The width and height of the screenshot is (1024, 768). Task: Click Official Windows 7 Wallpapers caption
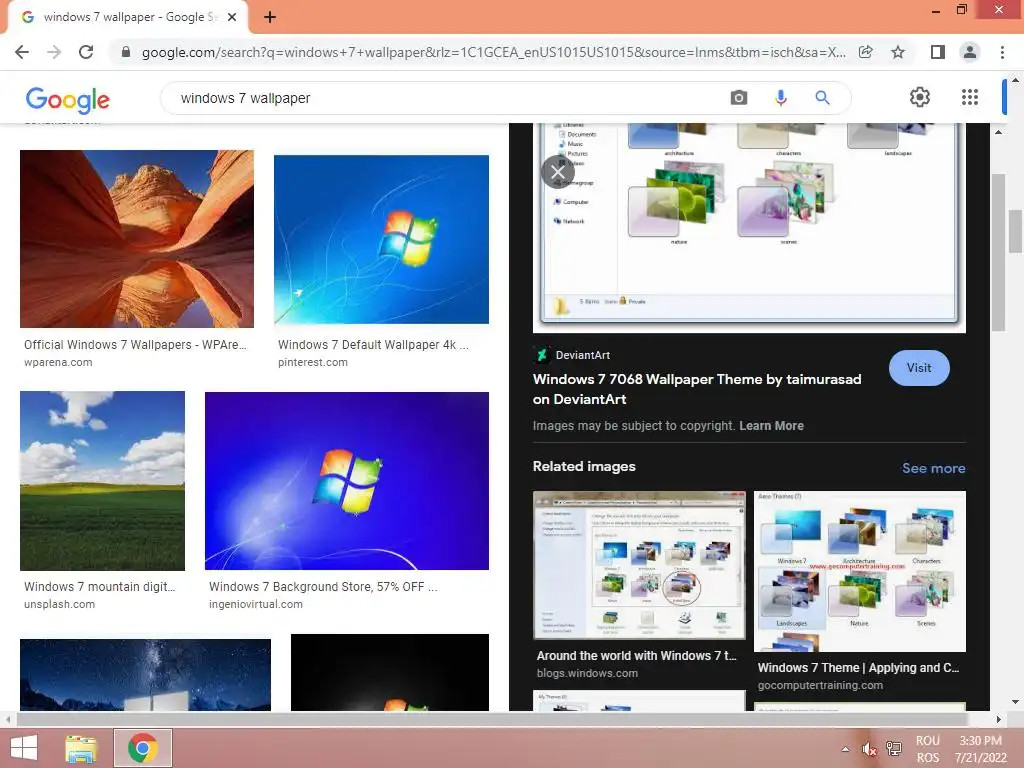(x=135, y=345)
